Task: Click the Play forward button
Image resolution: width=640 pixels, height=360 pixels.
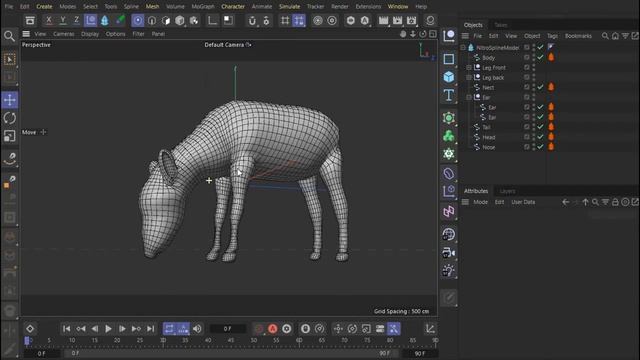Action: click(x=108, y=329)
